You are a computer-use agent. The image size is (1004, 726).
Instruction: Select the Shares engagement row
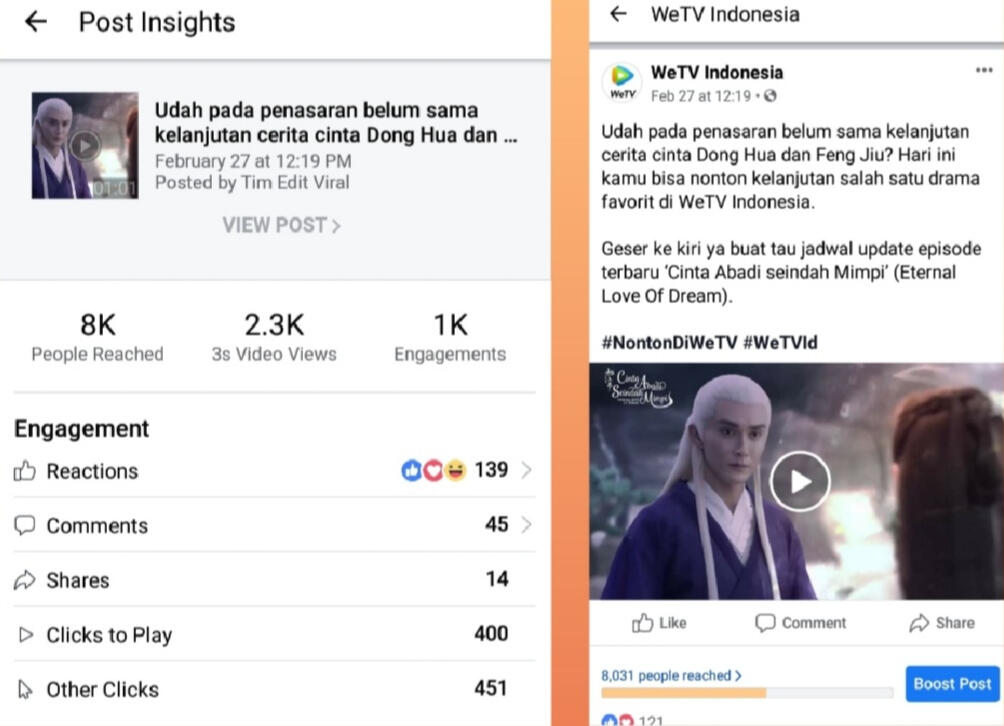tap(274, 579)
